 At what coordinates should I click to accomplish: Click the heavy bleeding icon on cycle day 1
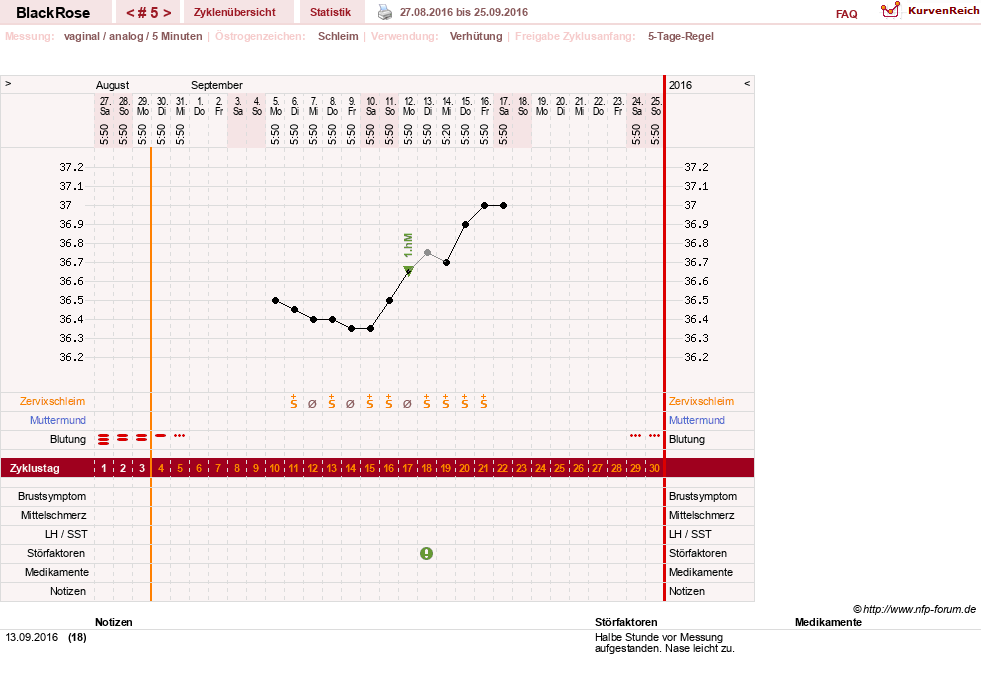104,439
